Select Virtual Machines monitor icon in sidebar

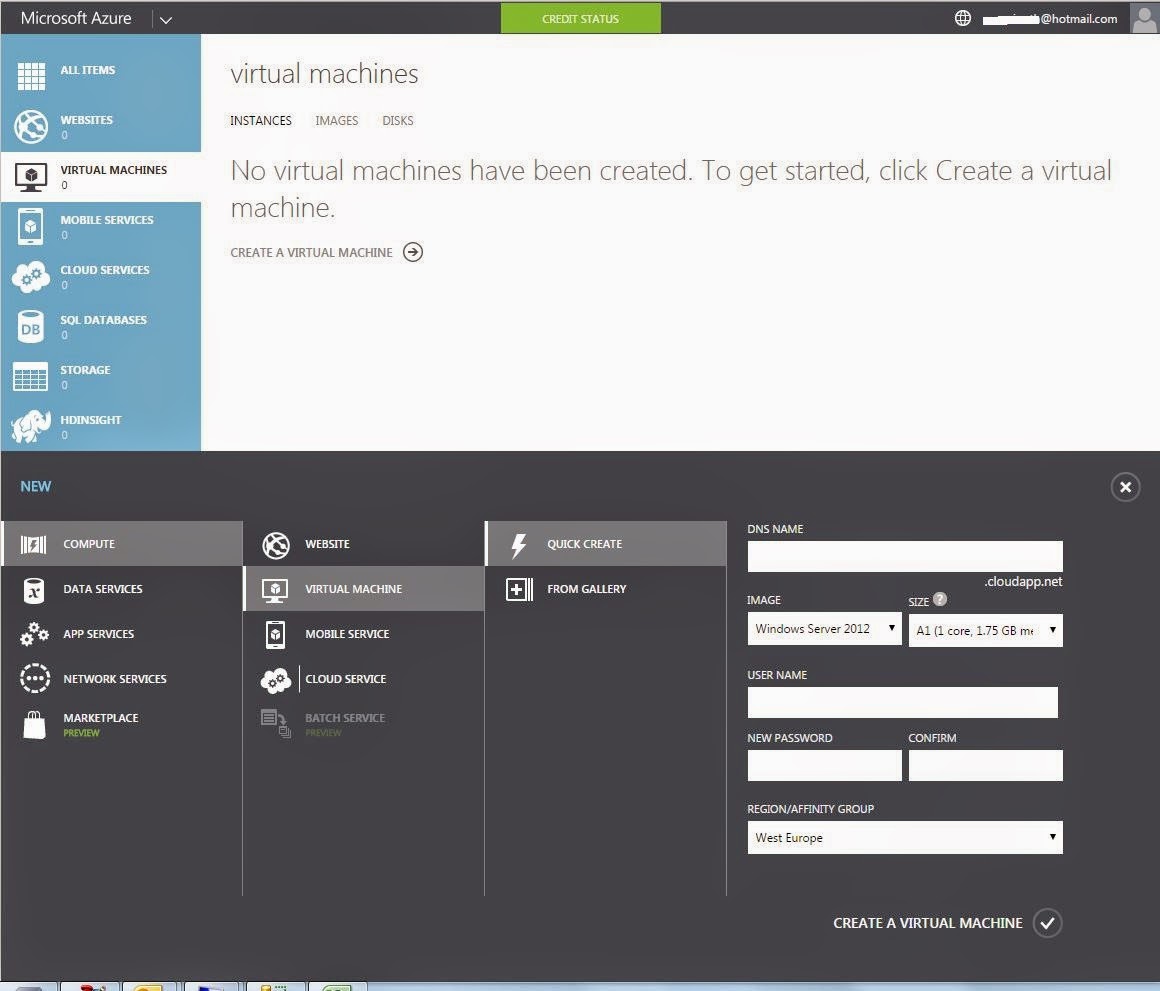point(31,177)
